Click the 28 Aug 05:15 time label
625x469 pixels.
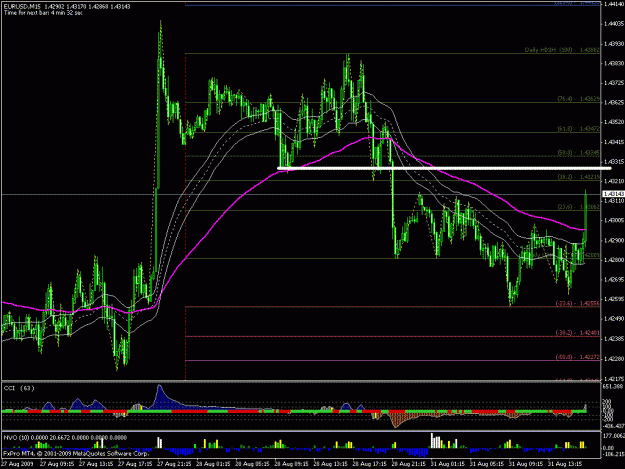coord(252,464)
